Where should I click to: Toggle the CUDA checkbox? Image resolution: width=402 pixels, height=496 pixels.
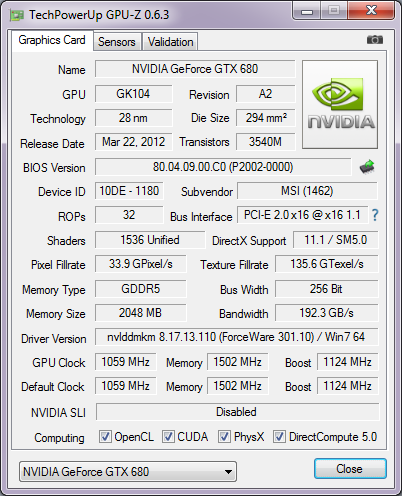[x=168, y=436]
